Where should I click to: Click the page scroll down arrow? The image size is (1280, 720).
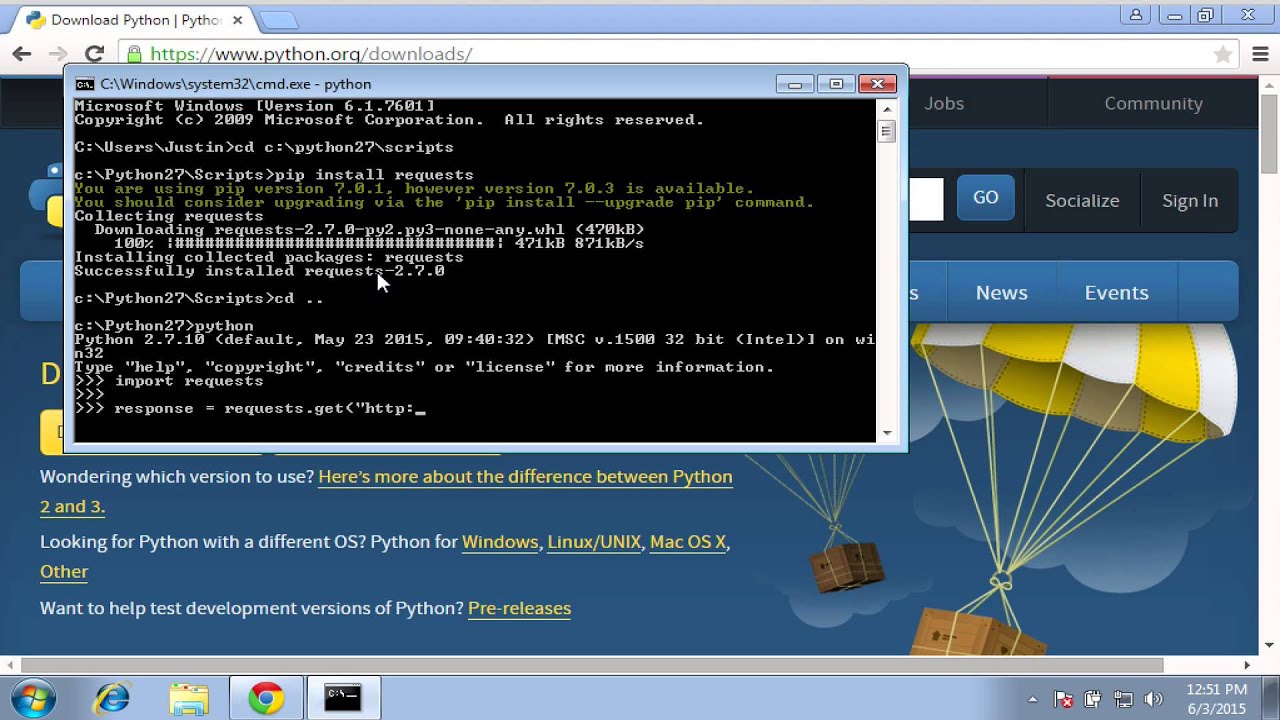(1269, 646)
